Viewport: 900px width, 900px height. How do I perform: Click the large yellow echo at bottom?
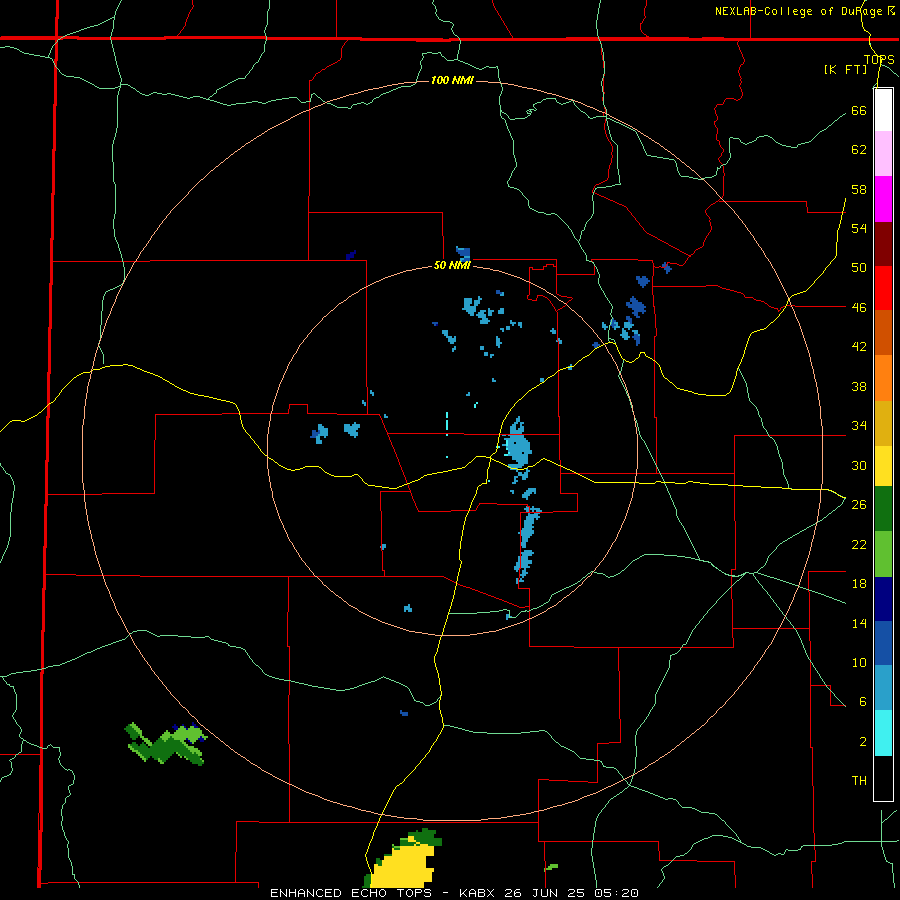point(403,864)
